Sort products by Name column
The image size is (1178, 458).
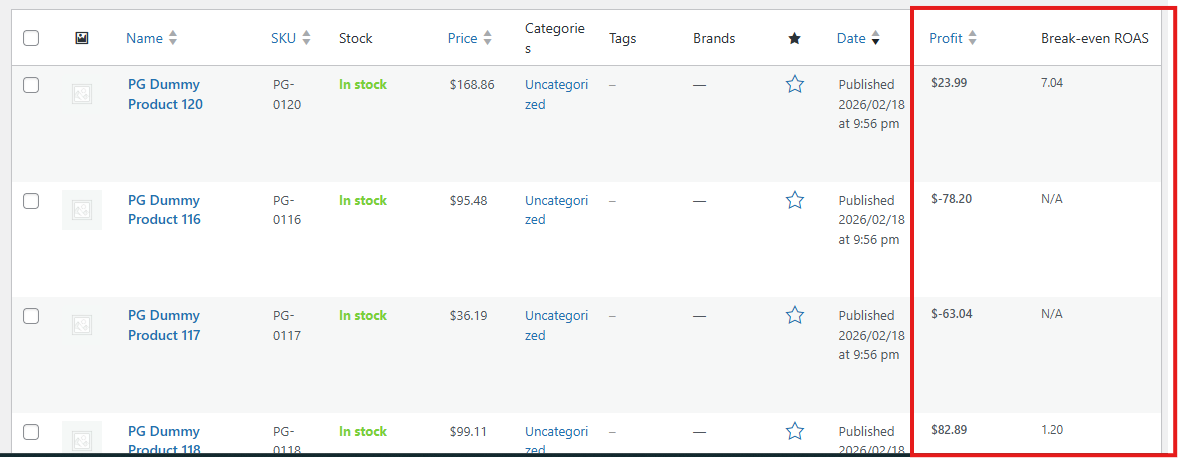coord(144,38)
